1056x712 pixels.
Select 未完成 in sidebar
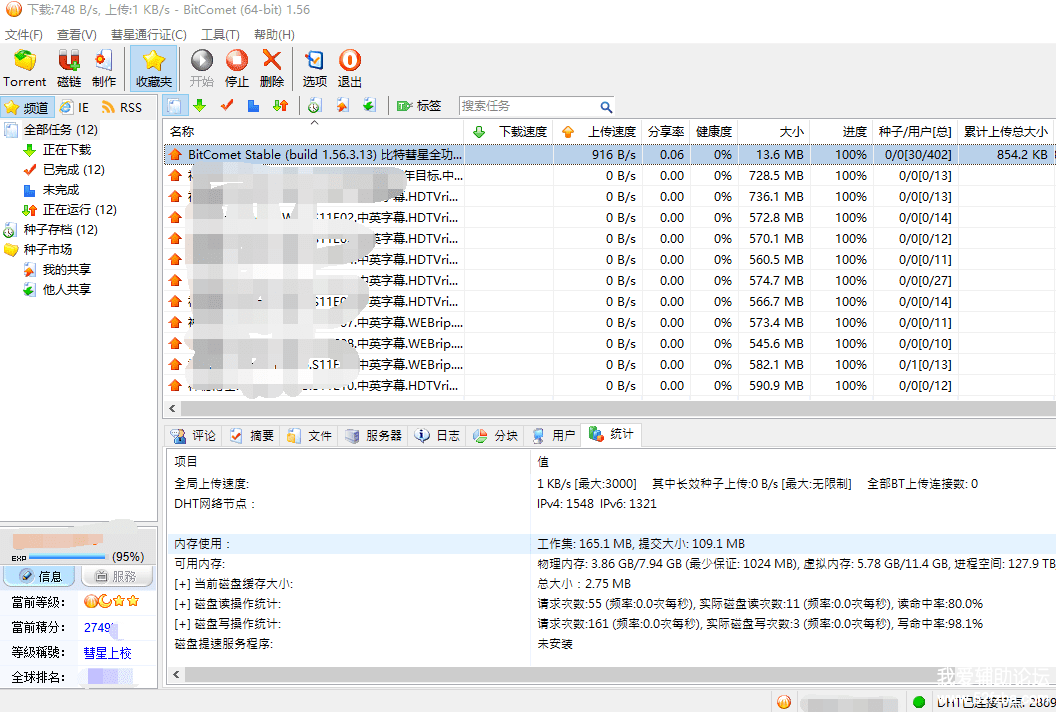(x=61, y=190)
